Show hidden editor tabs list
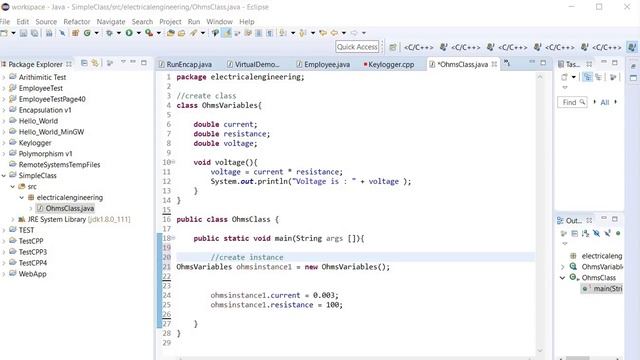 tap(507, 63)
